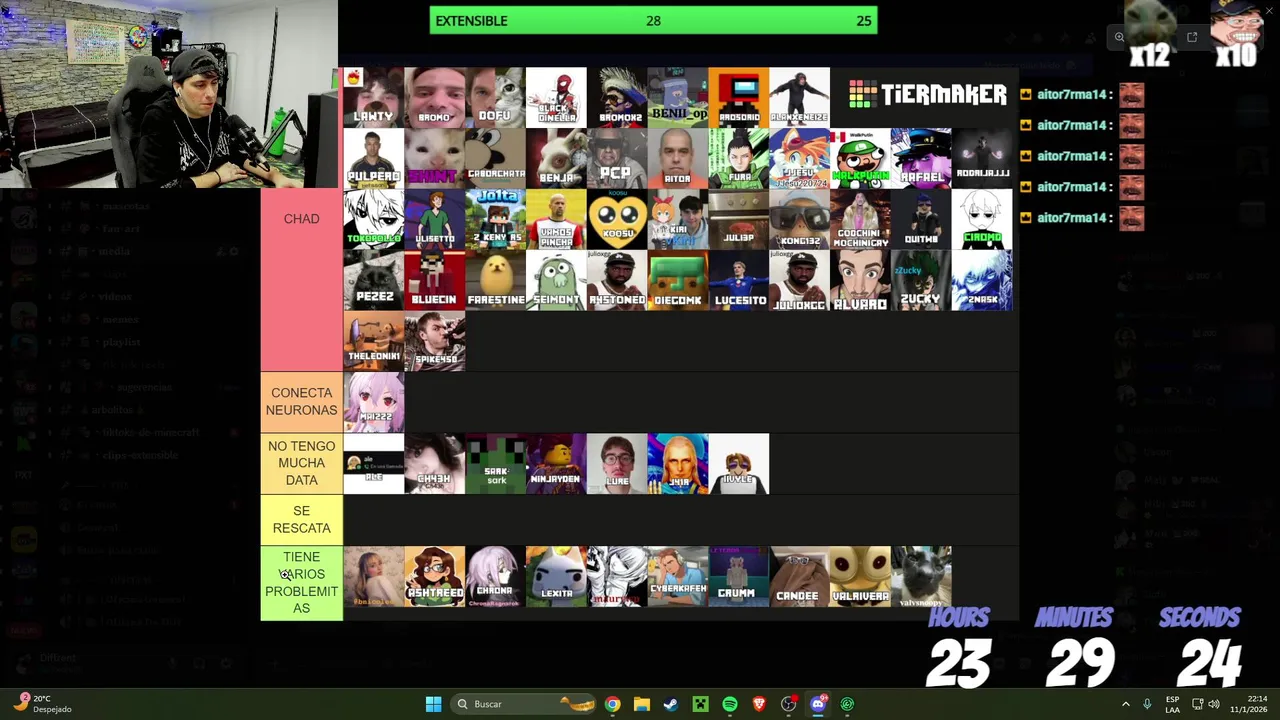Select the ALVARO tile
The width and height of the screenshot is (1280, 720).
tap(860, 280)
